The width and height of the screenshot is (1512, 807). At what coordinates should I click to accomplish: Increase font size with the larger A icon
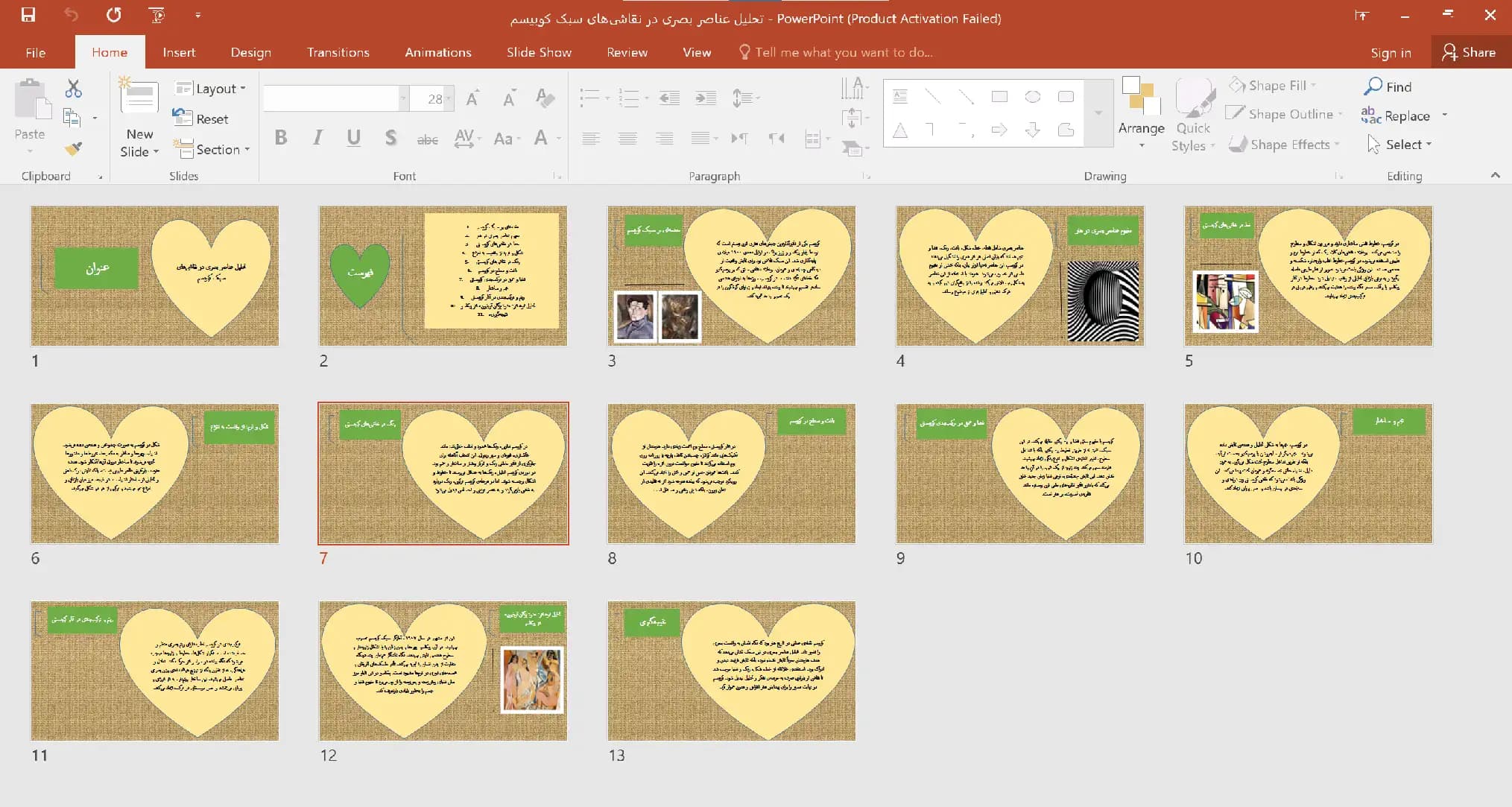coord(472,98)
